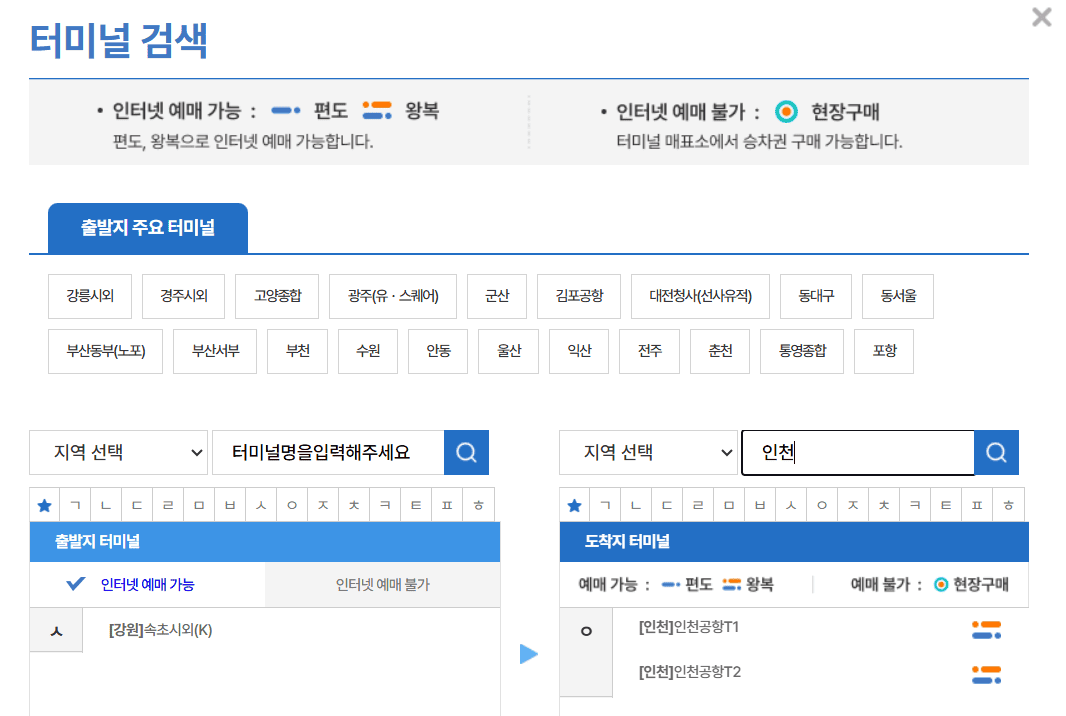Viewport: 1066px width, 716px height.
Task: Click round-trip icon for 인천공항T1
Action: click(986, 630)
